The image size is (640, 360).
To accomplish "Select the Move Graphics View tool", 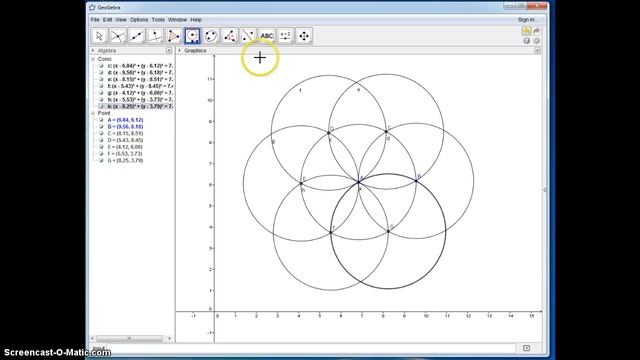I will 304,36.
